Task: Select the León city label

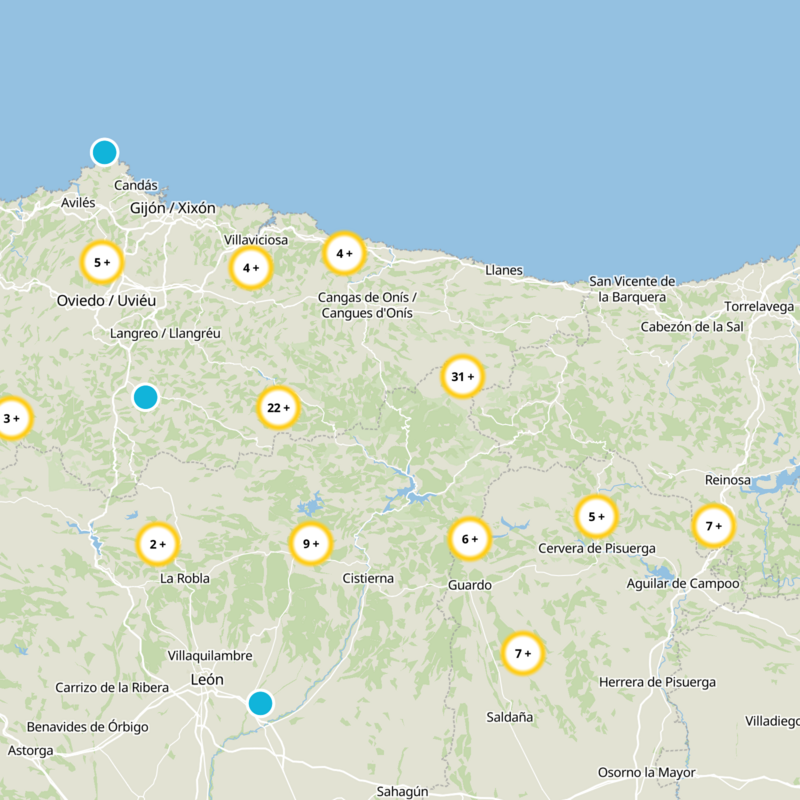Action: pyautogui.click(x=207, y=680)
